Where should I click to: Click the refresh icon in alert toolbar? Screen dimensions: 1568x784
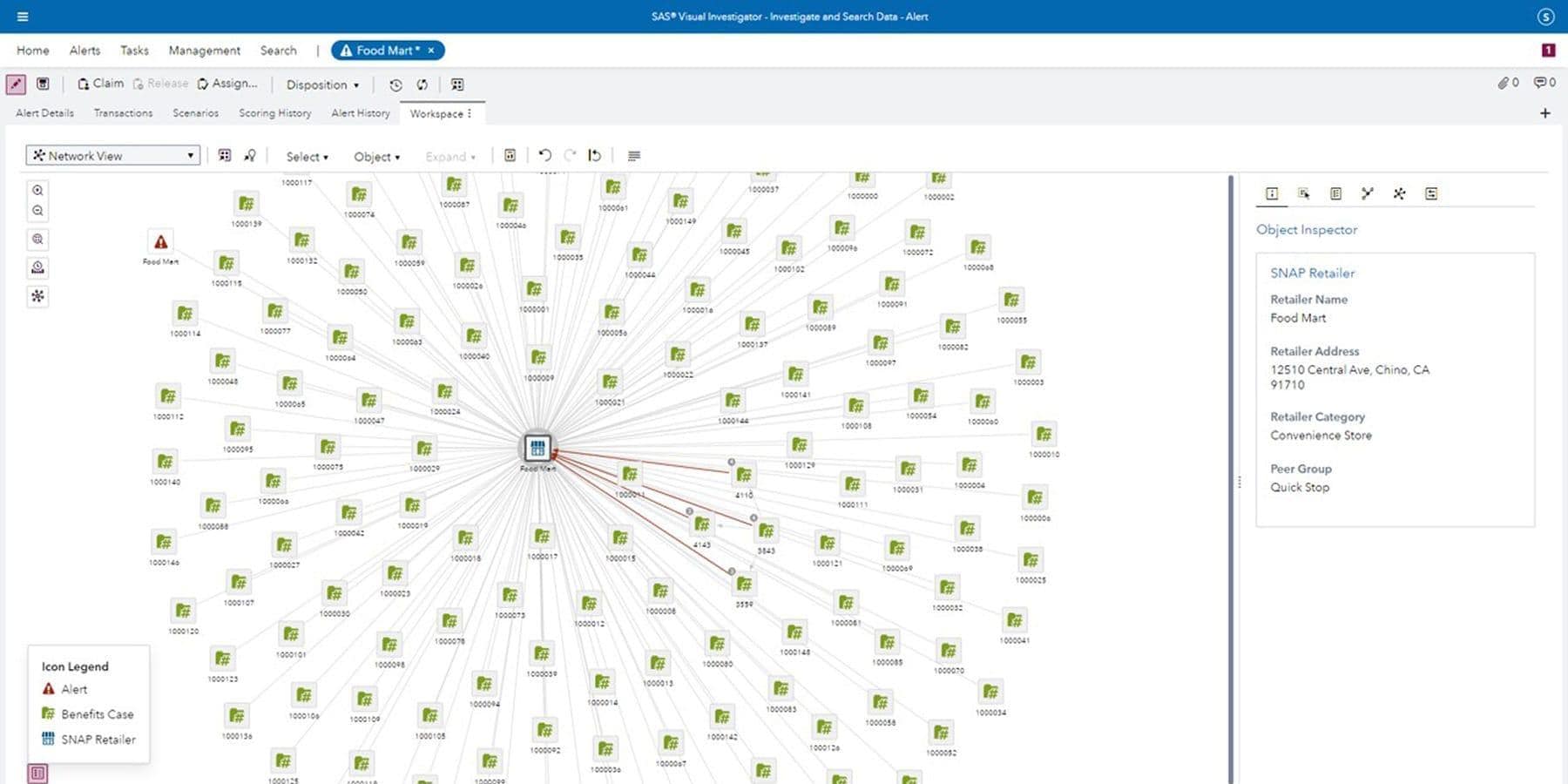[x=422, y=84]
